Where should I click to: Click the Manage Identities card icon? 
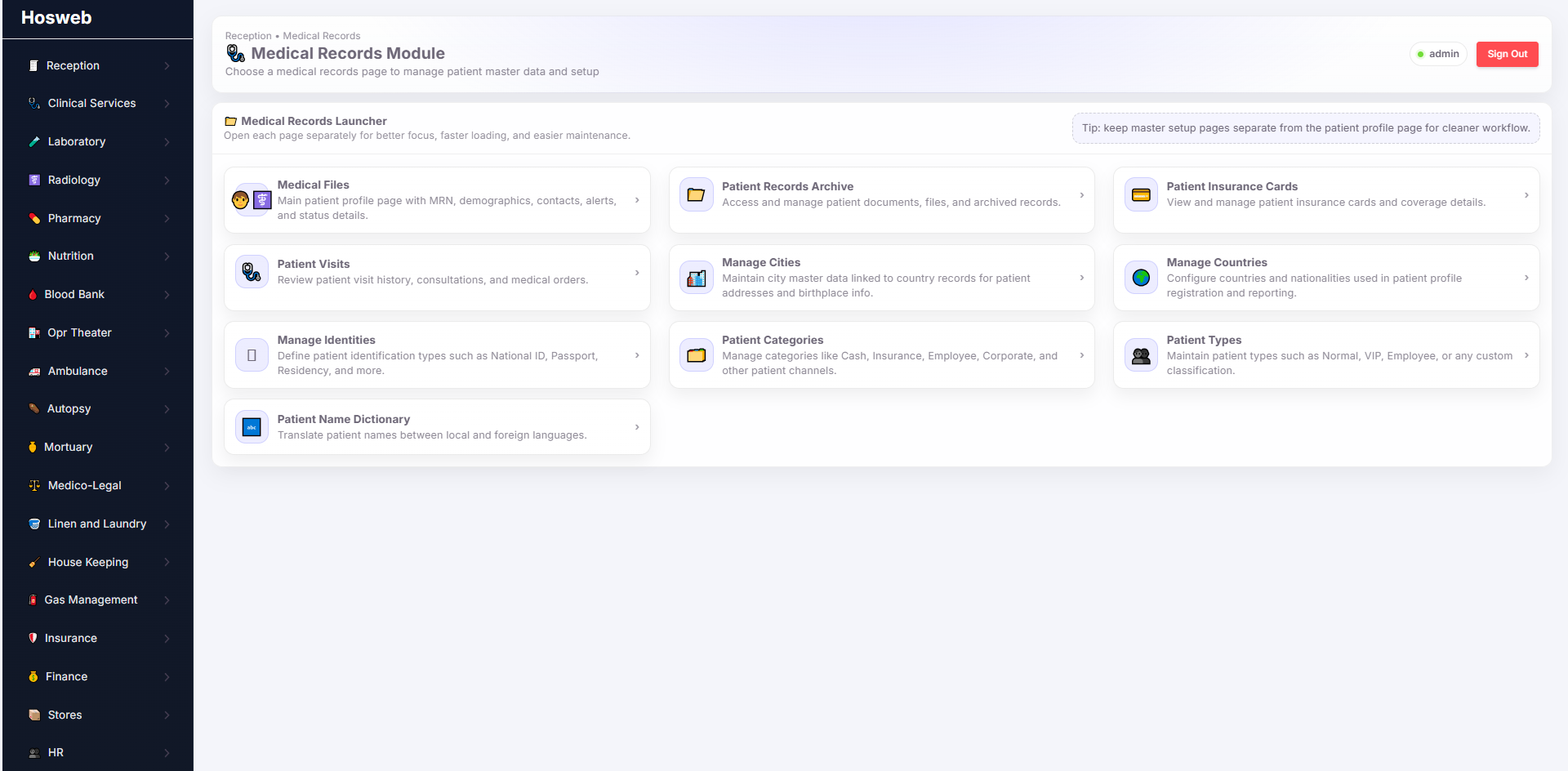click(x=252, y=355)
